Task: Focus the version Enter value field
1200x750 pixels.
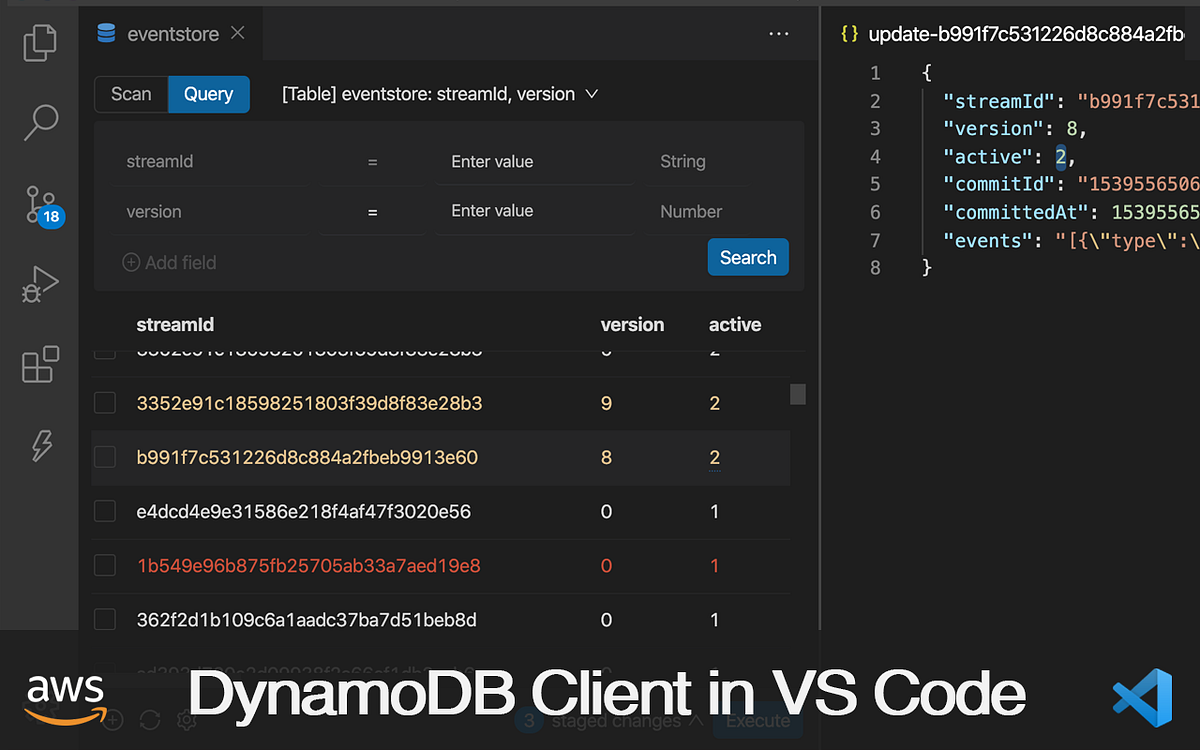Action: (x=534, y=211)
